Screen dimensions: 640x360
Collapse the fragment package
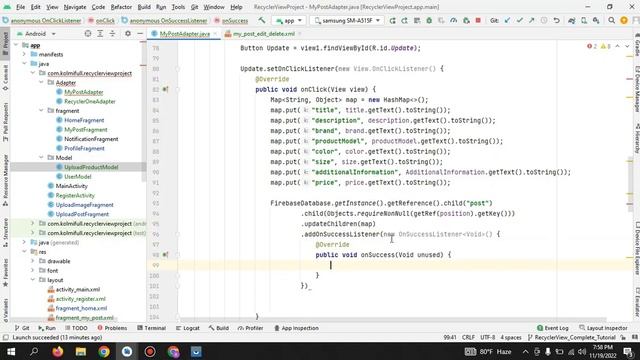click(x=41, y=111)
